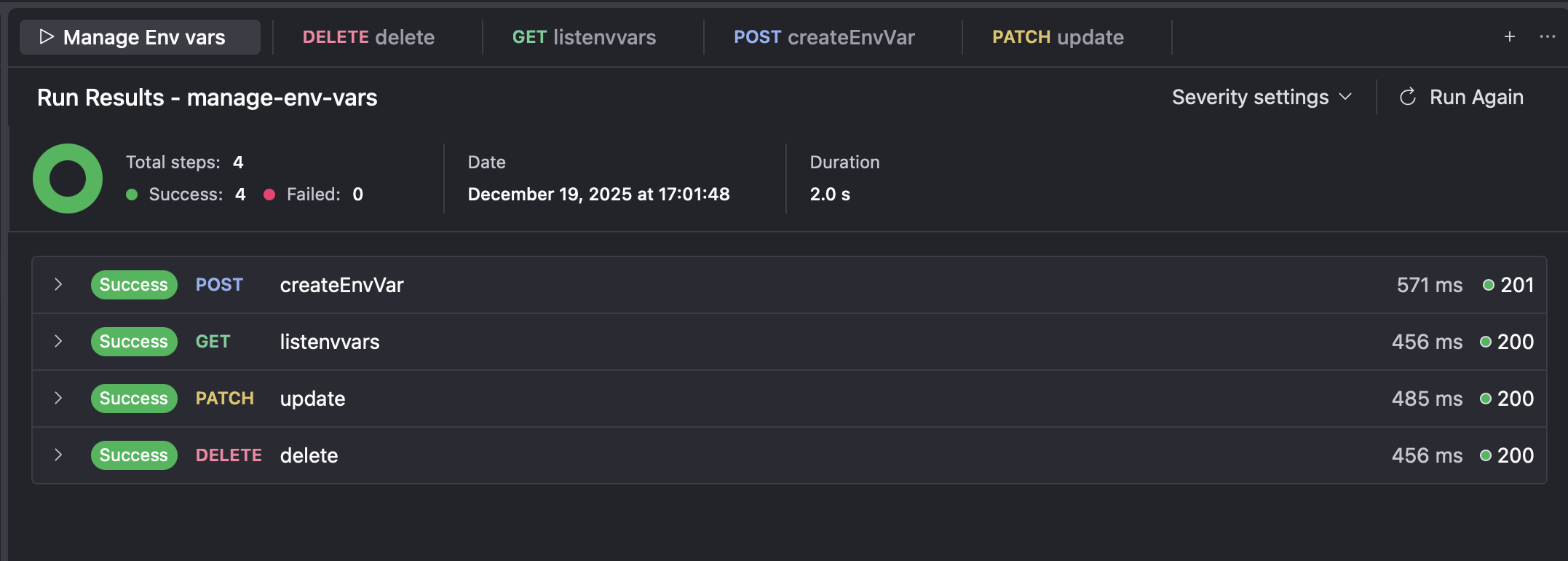This screenshot has width=1568, height=561.
Task: Click the green run summary donut chart
Action: [68, 178]
